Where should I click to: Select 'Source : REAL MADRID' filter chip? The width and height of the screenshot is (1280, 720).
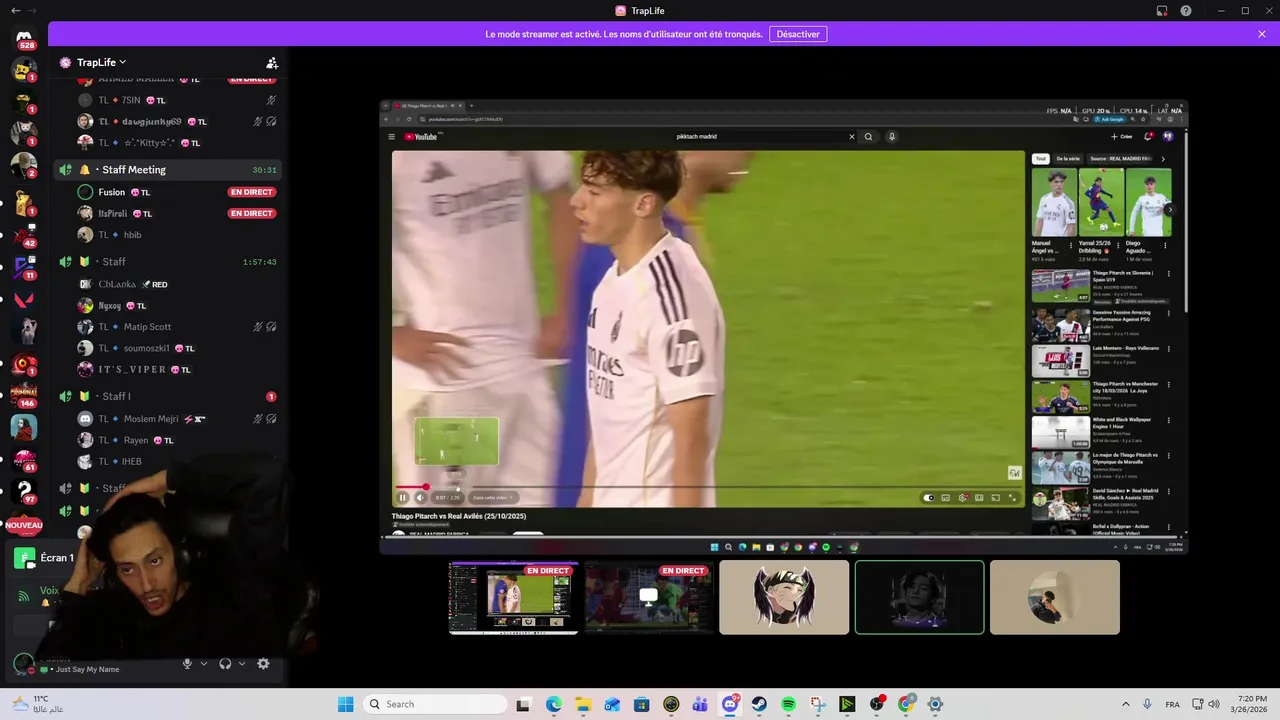click(x=1120, y=159)
